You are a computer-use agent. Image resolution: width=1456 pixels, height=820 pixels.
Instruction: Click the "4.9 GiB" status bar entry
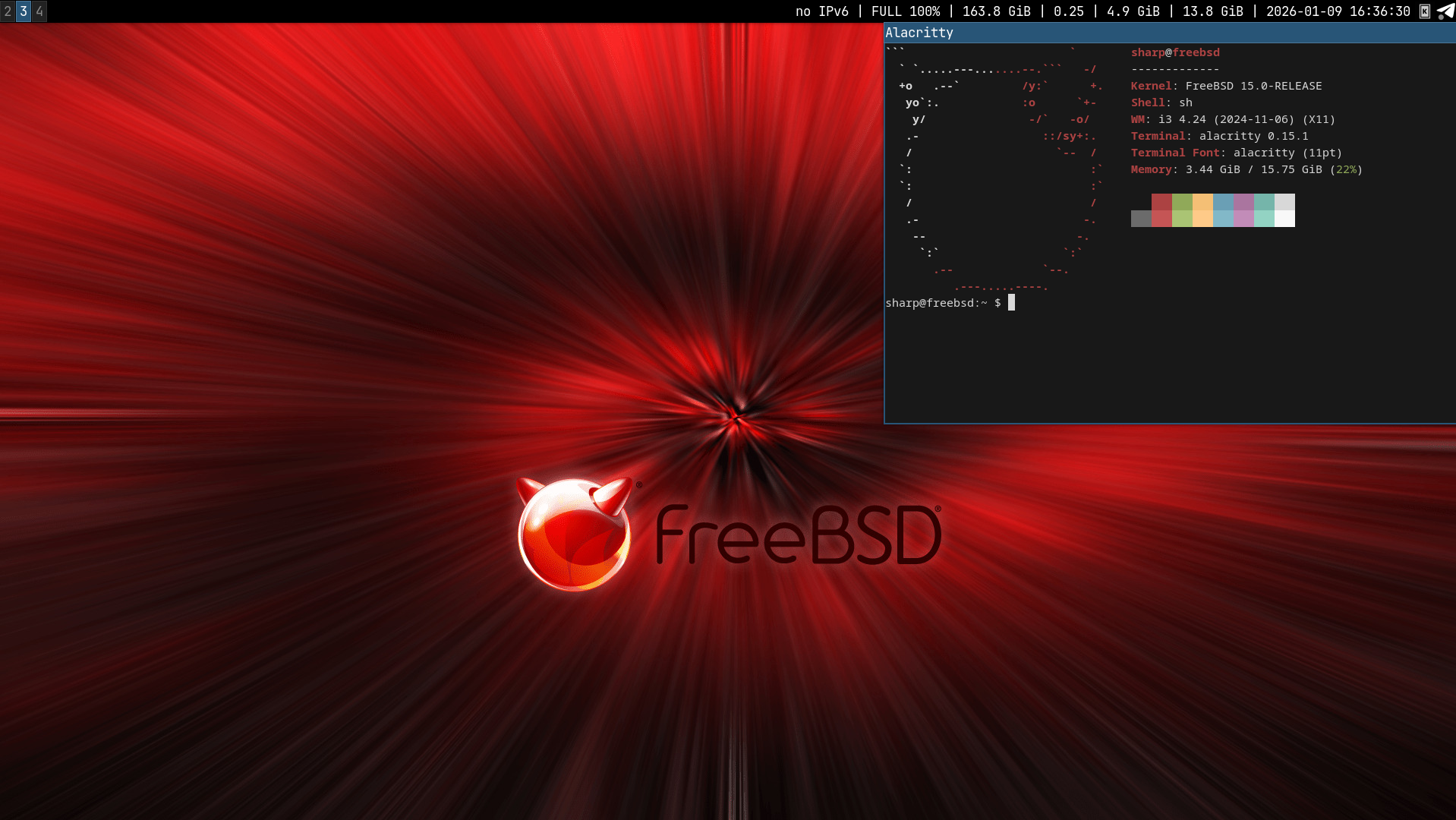1133,11
